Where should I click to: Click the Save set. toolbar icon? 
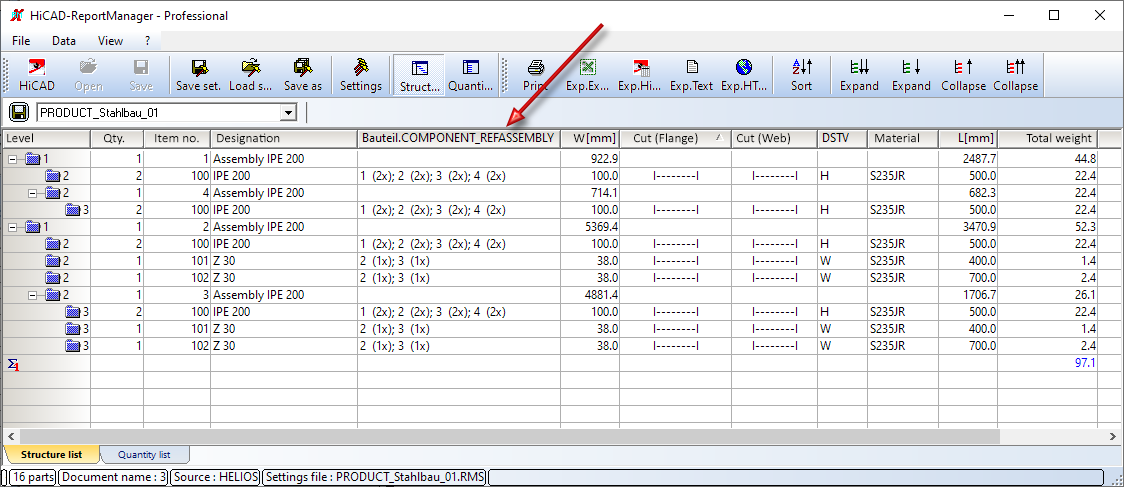pyautogui.click(x=199, y=75)
